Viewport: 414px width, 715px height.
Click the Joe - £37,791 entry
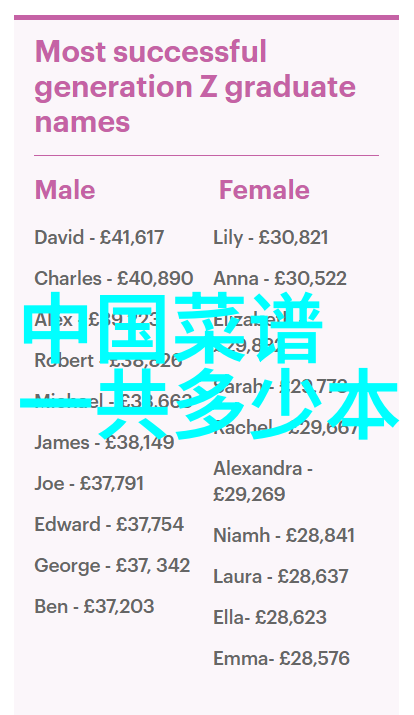[89, 483]
